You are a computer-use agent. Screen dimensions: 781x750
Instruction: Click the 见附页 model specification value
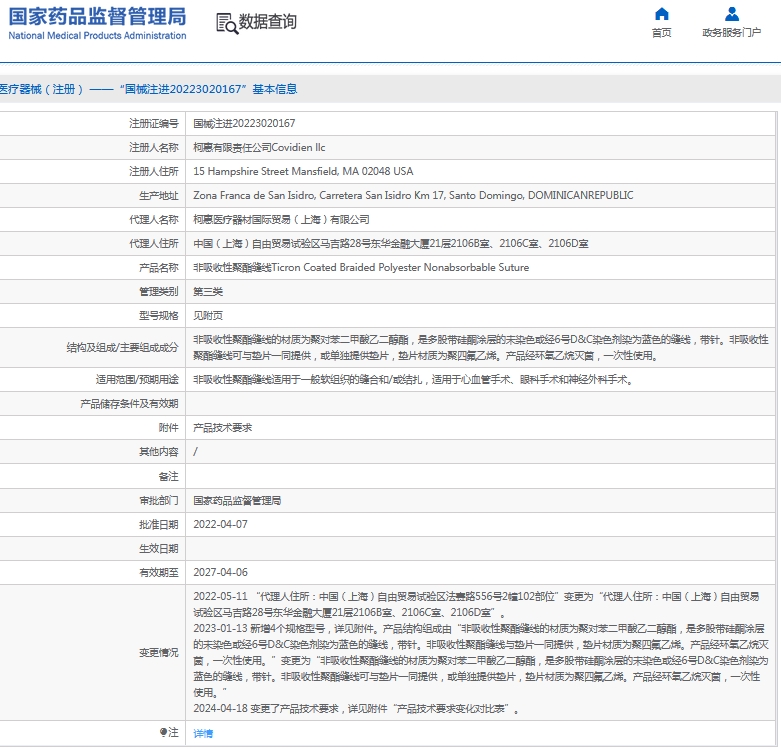[x=208, y=316]
